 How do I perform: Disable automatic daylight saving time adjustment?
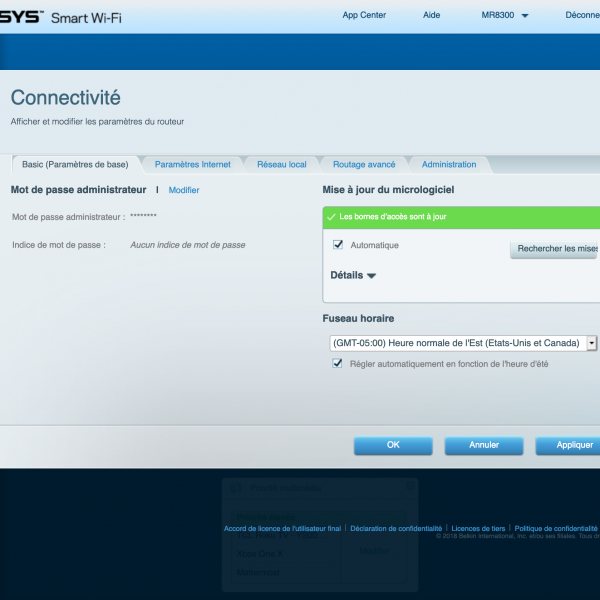click(x=337, y=364)
